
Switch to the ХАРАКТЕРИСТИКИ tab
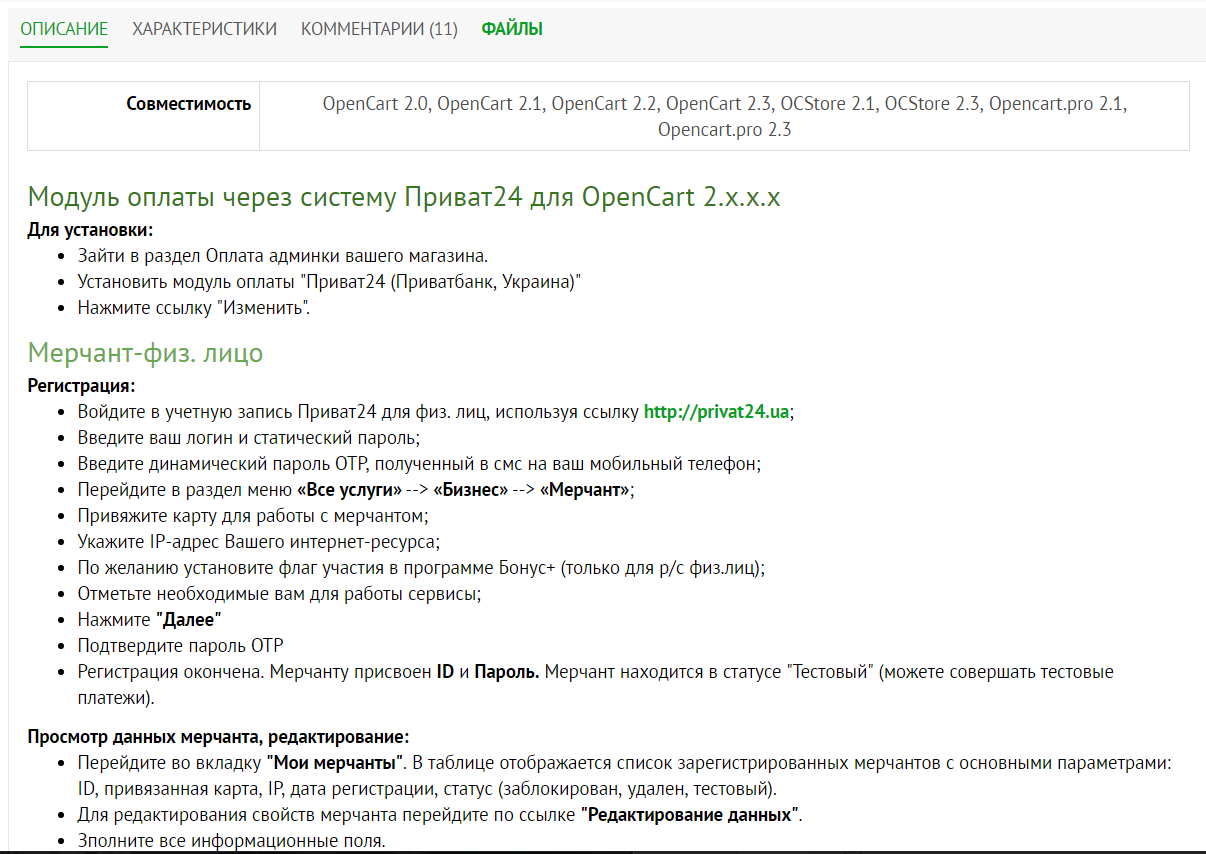[x=204, y=29]
